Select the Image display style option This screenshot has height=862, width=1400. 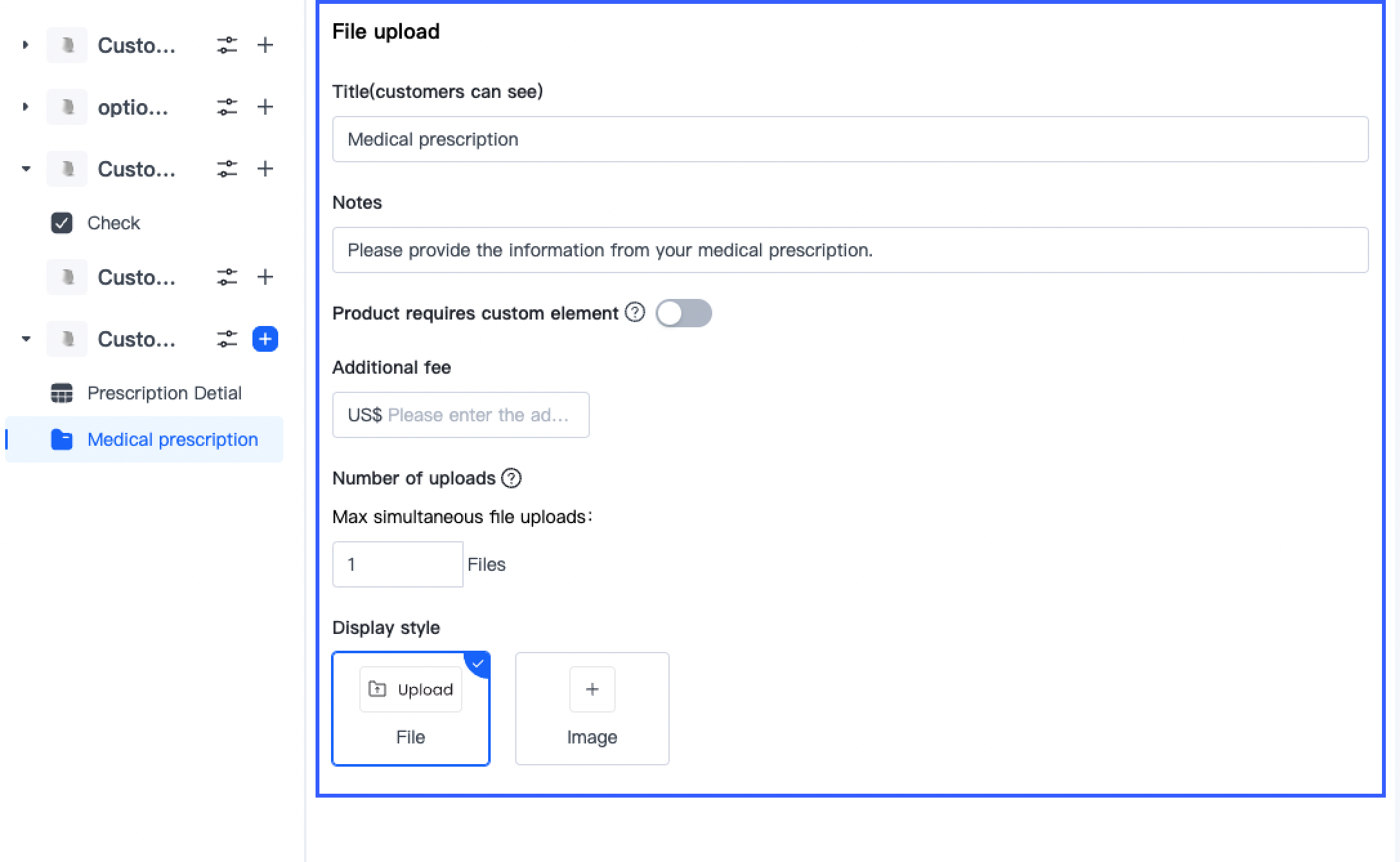click(592, 709)
